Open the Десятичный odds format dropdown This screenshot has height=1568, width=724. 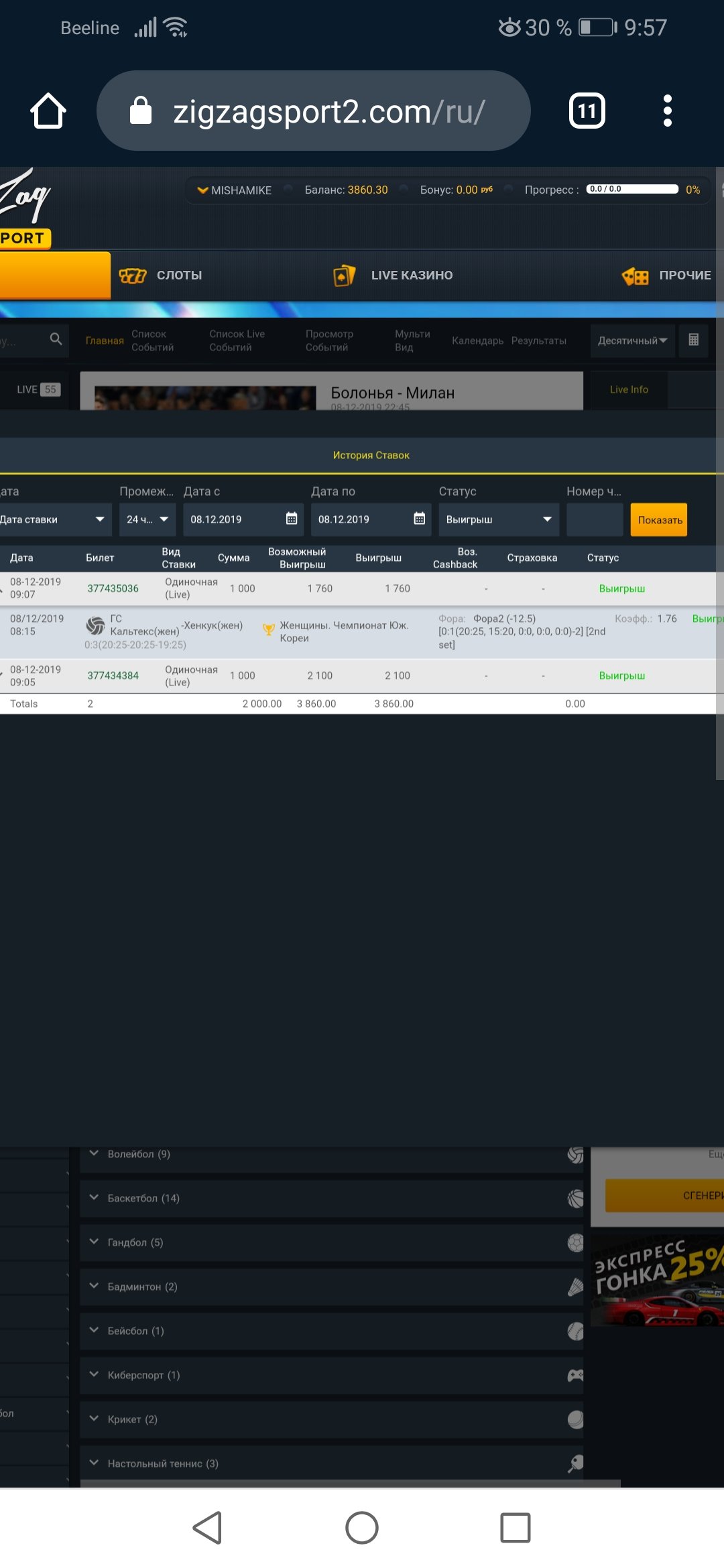point(632,340)
